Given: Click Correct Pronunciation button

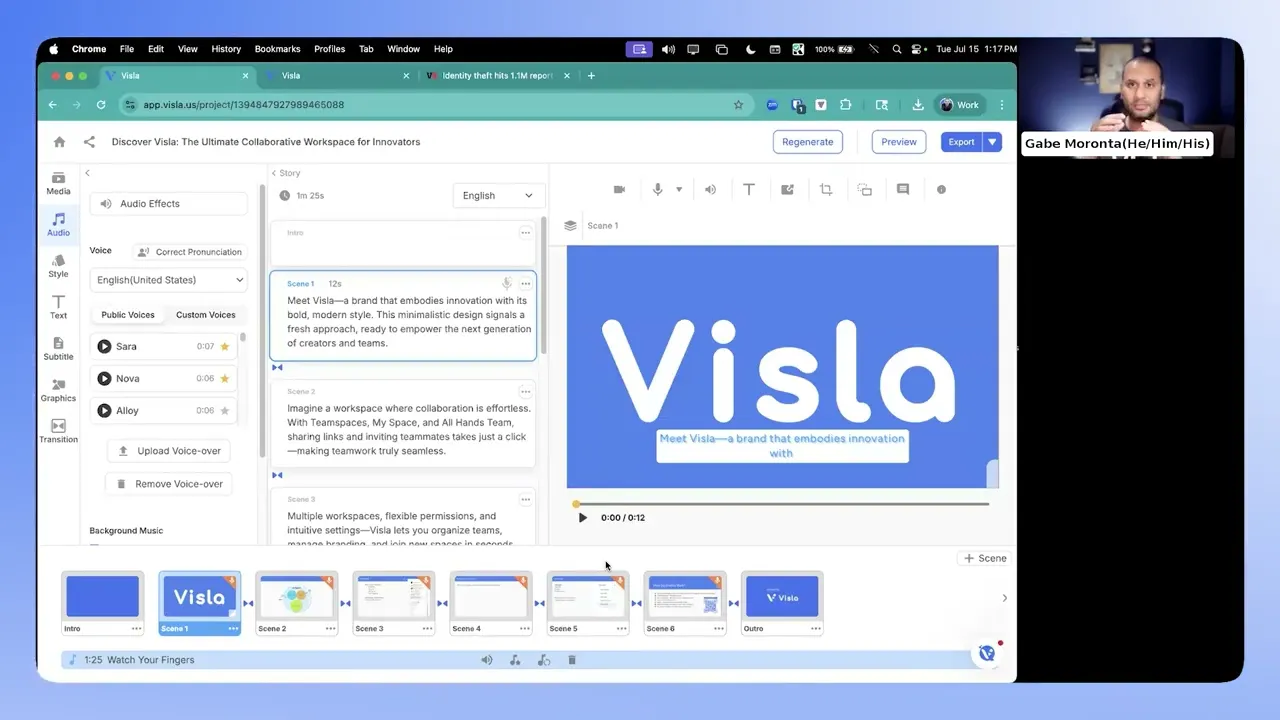Looking at the screenshot, I should tap(189, 252).
